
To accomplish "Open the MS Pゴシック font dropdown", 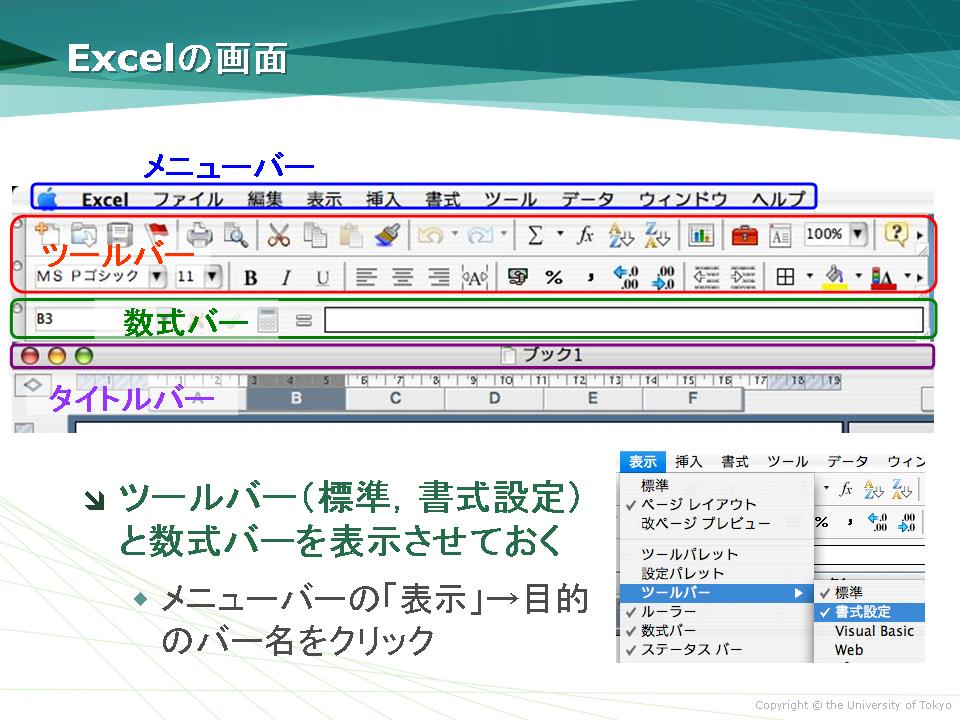I will tap(157, 277).
